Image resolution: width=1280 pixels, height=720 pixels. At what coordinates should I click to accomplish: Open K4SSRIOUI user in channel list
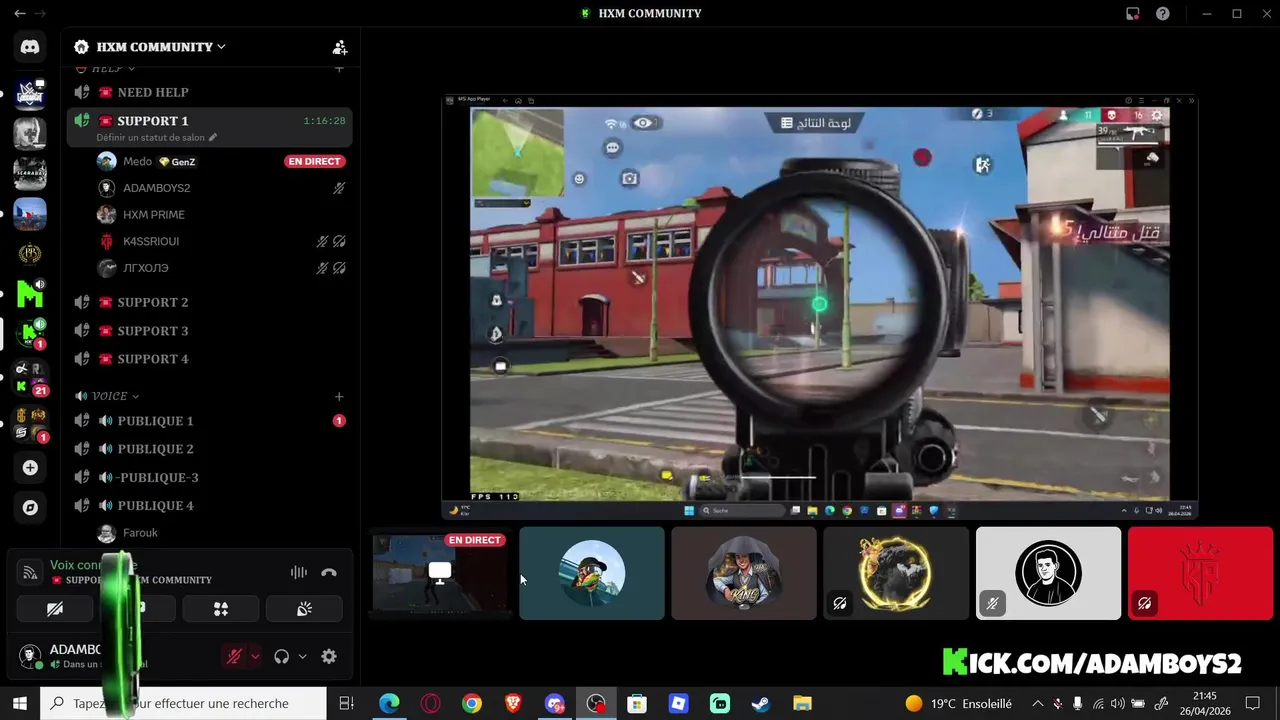(220, 241)
